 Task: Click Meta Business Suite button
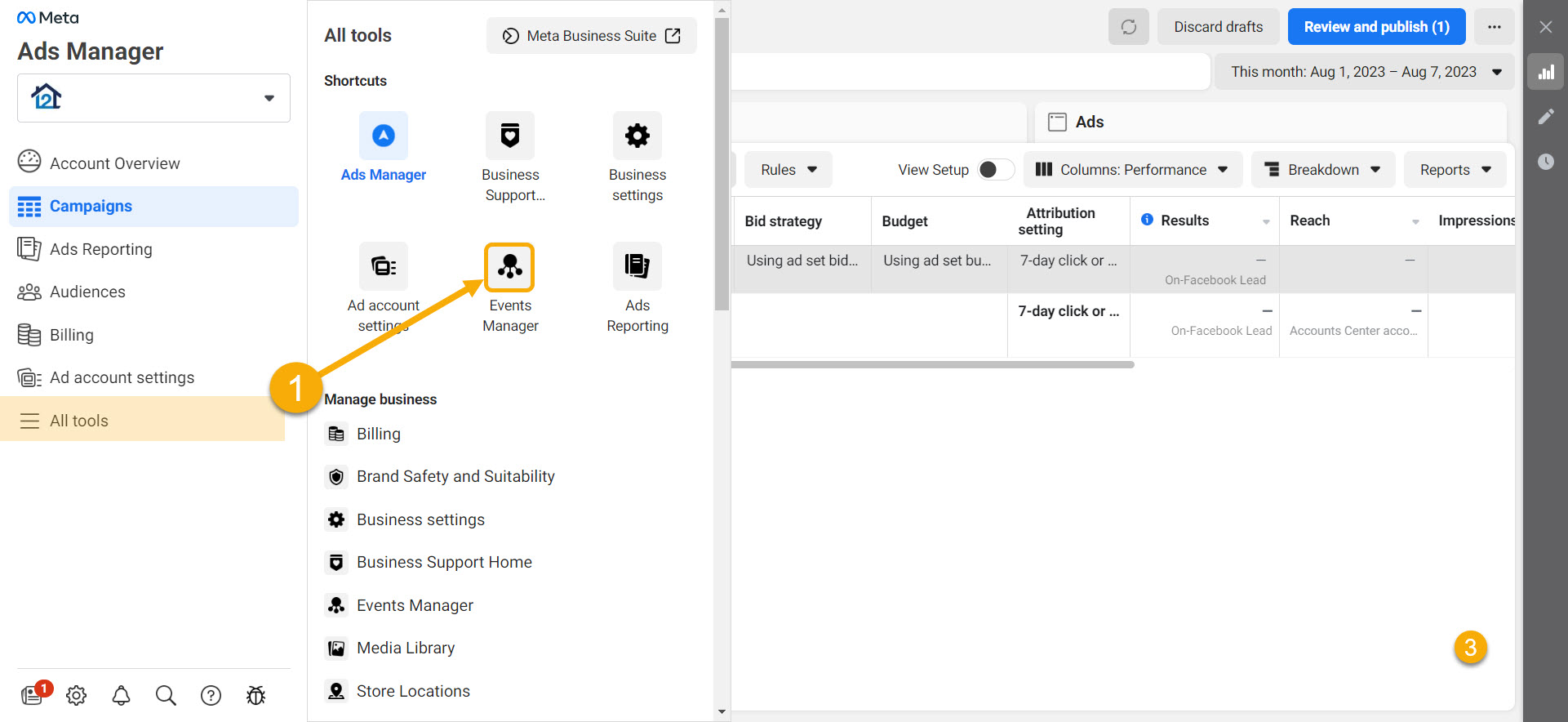[592, 36]
